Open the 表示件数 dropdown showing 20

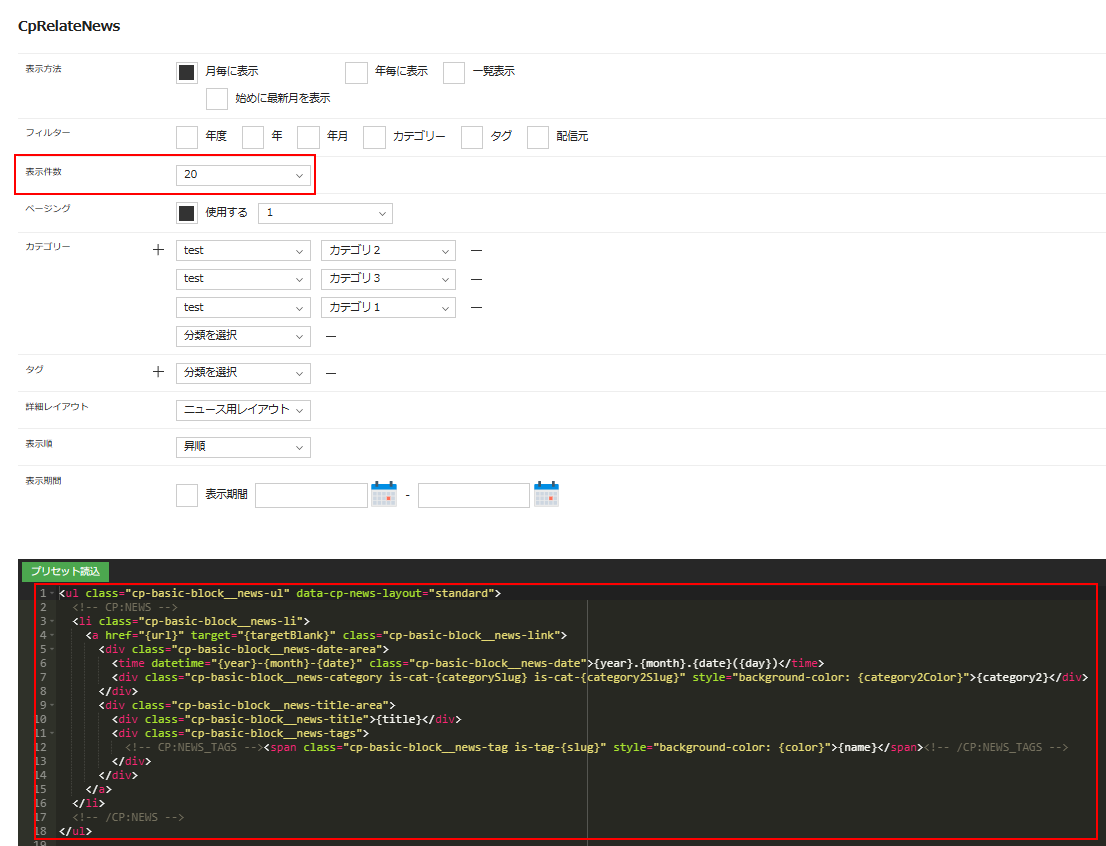coord(243,174)
